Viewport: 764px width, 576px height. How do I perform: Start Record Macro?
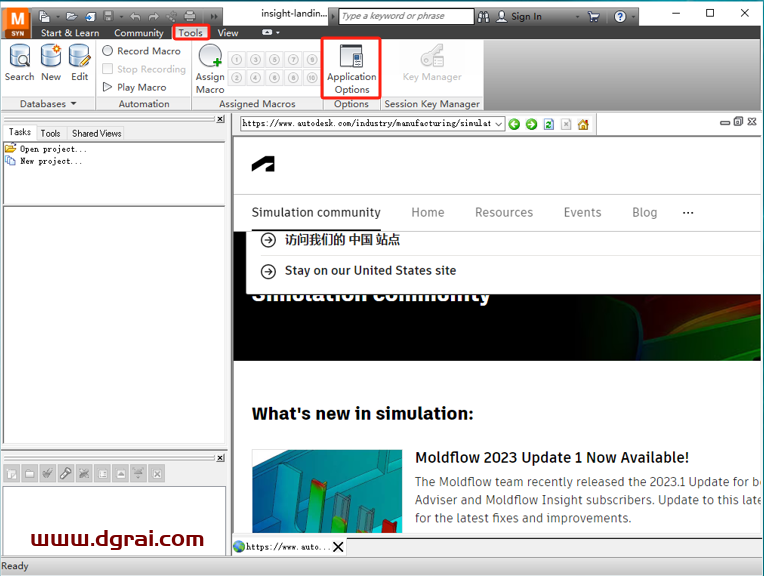141,51
